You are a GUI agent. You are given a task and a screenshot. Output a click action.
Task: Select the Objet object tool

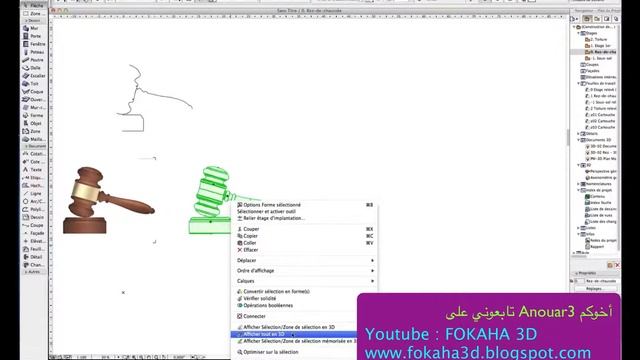coord(34,123)
